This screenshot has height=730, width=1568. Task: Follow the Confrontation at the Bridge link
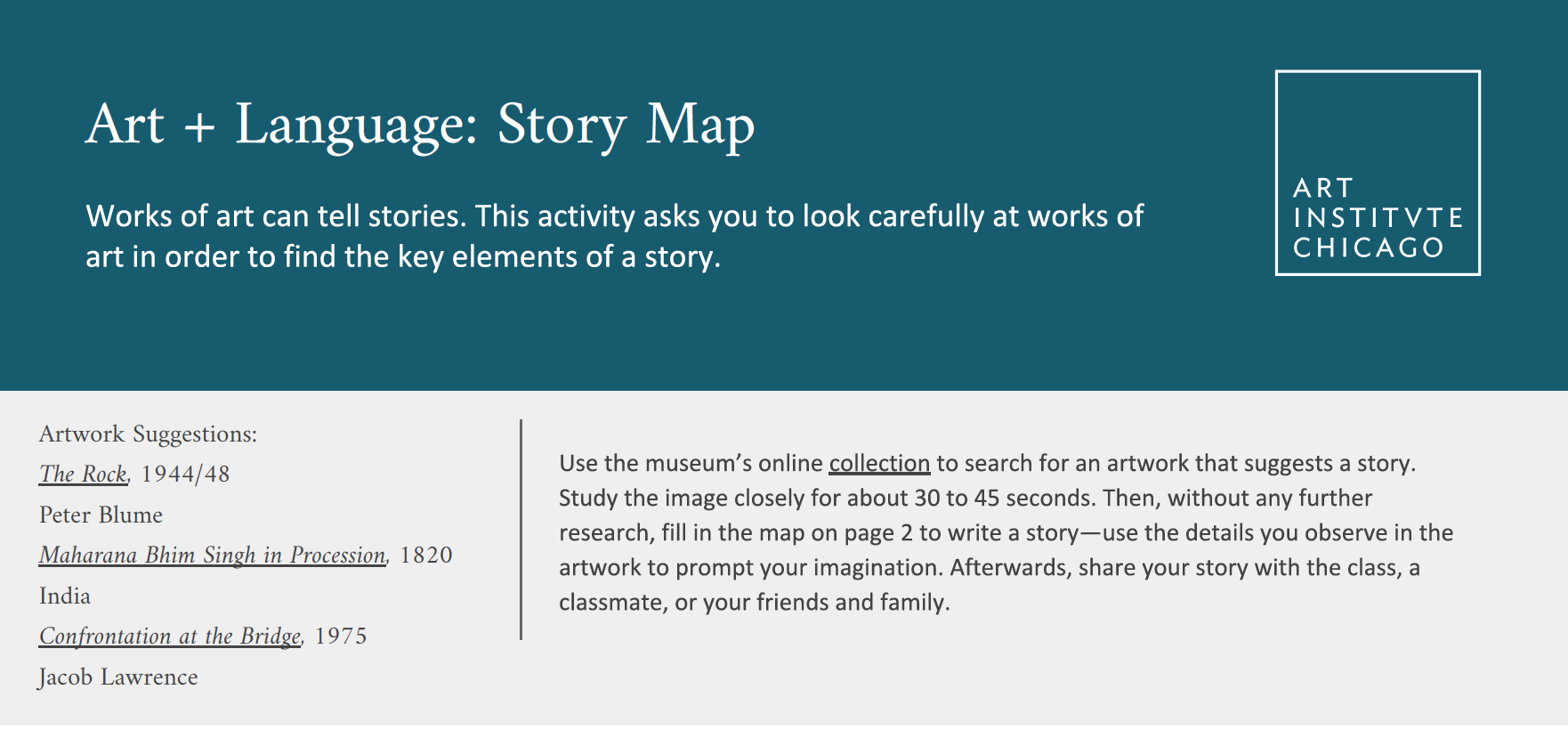[170, 637]
